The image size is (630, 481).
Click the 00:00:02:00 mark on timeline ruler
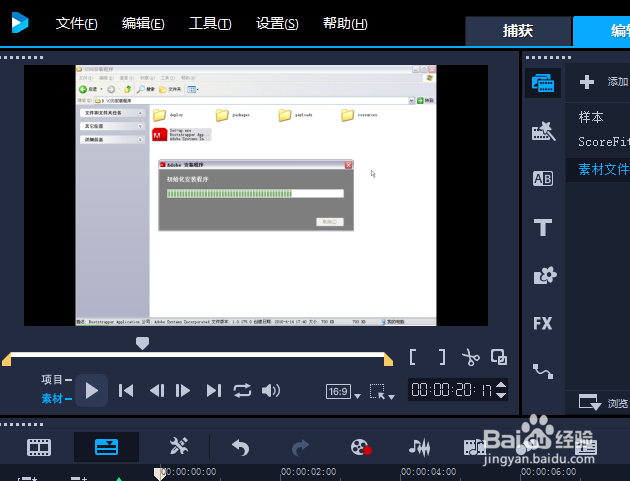click(x=309, y=471)
